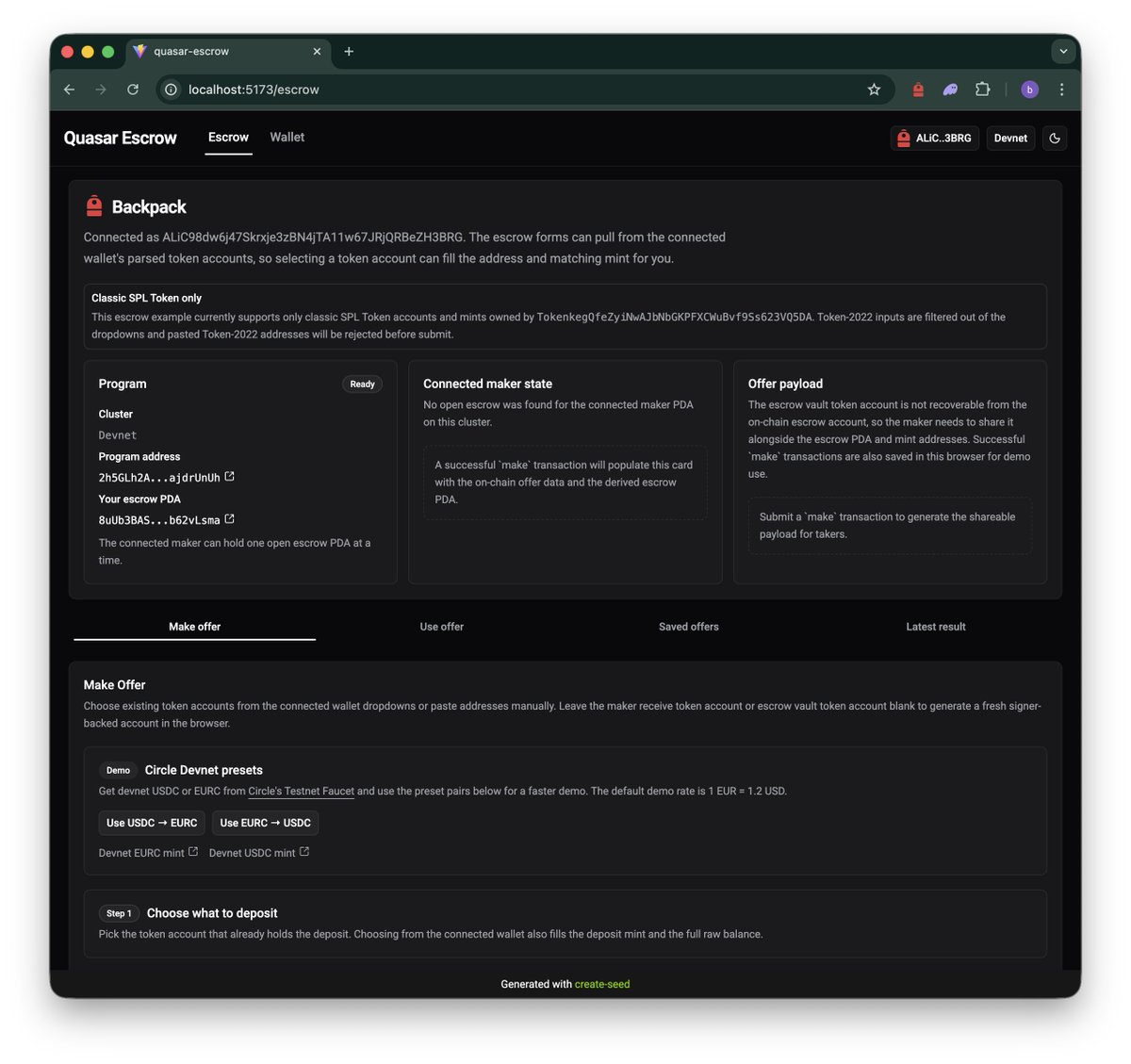The width and height of the screenshot is (1131, 1064).
Task: Click escrow PDA 8uUb3BAS...b62vLsma
Action: coord(159,520)
